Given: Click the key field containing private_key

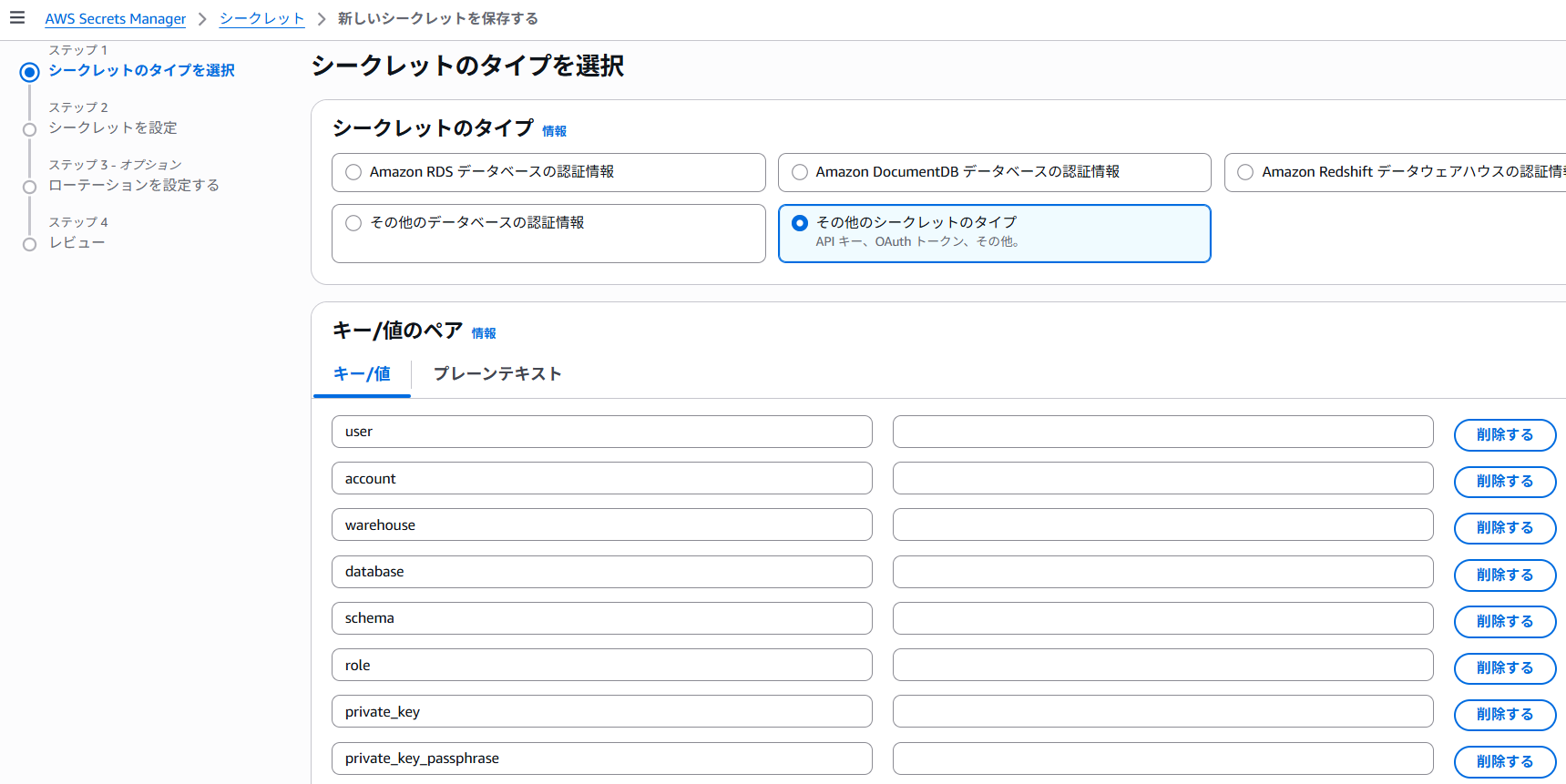Looking at the screenshot, I should pyautogui.click(x=602, y=712).
